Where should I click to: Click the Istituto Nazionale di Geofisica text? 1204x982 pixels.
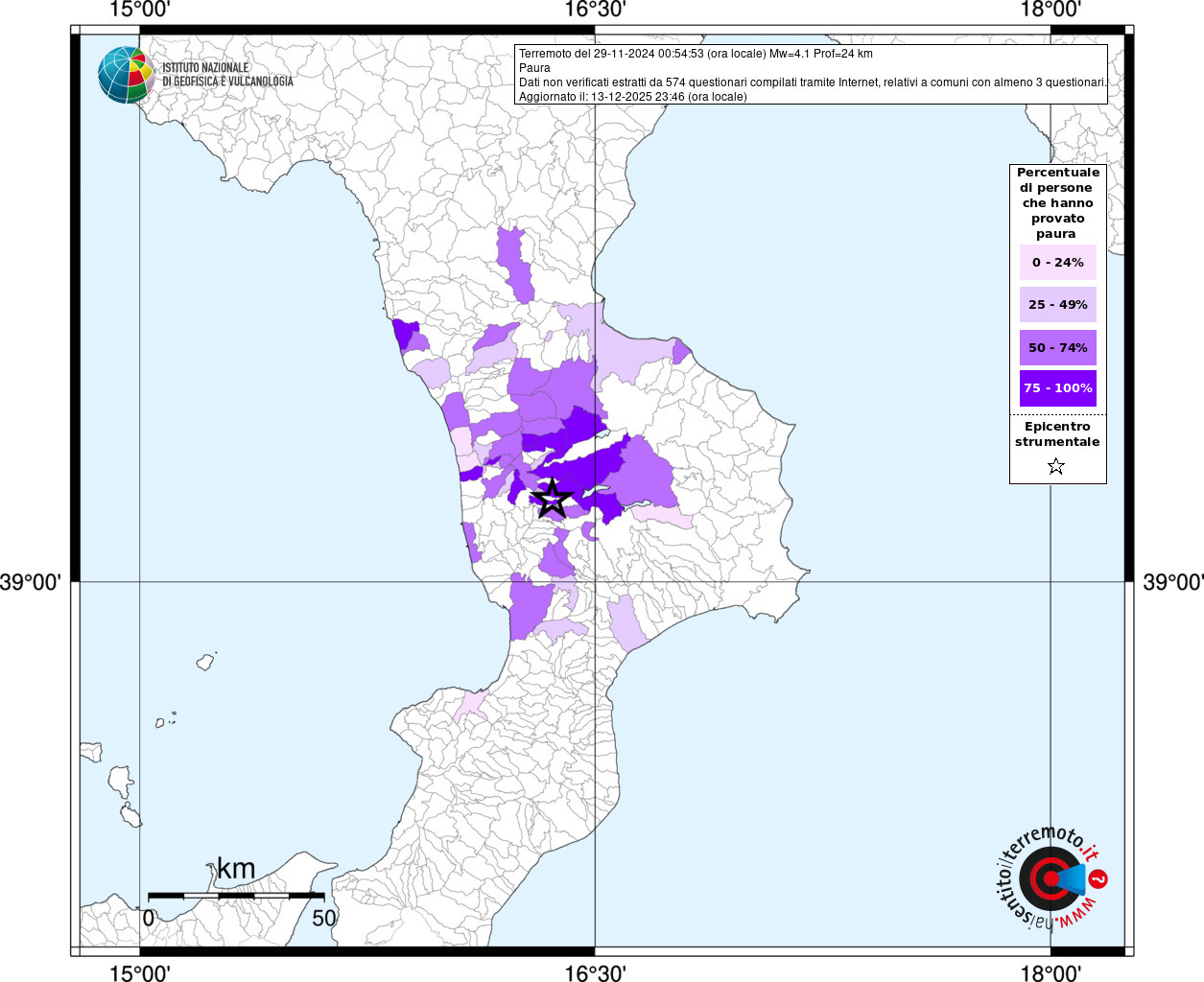coord(227,75)
